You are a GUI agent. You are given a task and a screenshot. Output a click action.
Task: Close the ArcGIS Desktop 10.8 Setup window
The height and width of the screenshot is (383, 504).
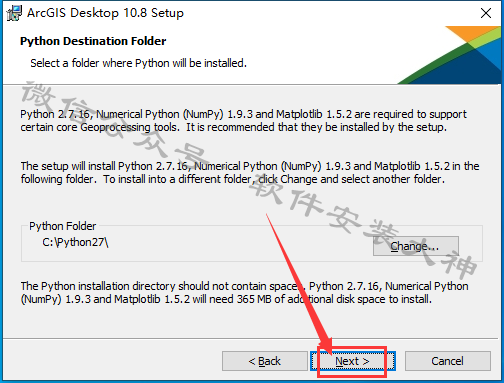tap(486, 13)
